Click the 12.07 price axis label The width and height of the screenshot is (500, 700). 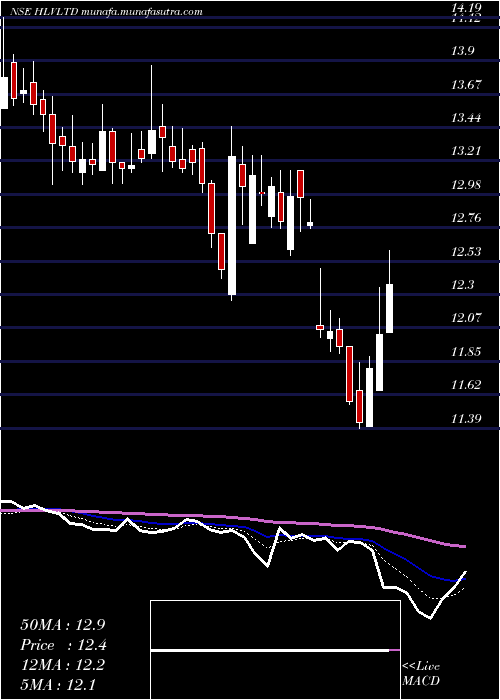point(467,318)
